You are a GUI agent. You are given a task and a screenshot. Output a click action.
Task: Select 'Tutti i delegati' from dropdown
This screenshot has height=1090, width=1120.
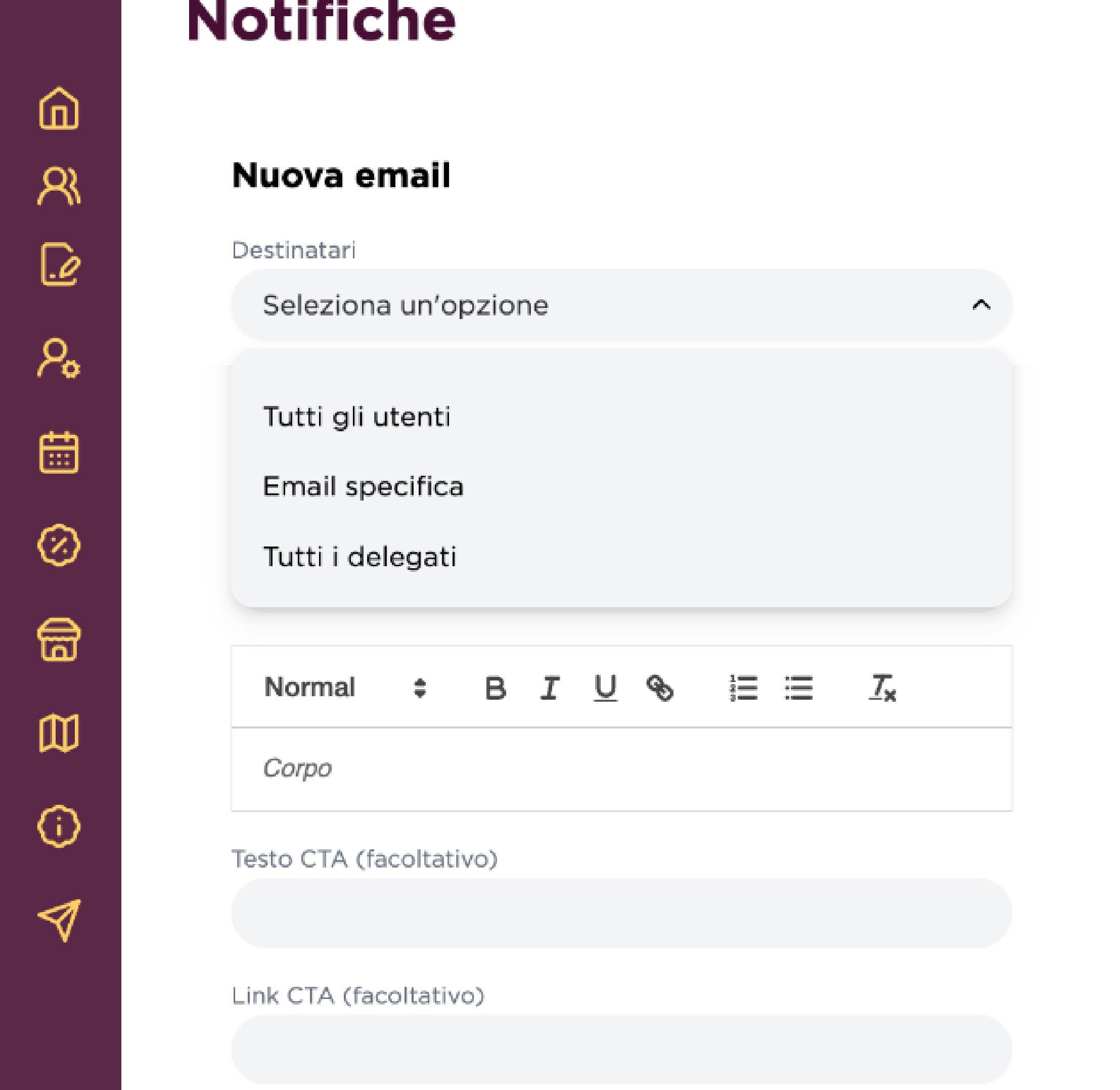pyautogui.click(x=359, y=557)
